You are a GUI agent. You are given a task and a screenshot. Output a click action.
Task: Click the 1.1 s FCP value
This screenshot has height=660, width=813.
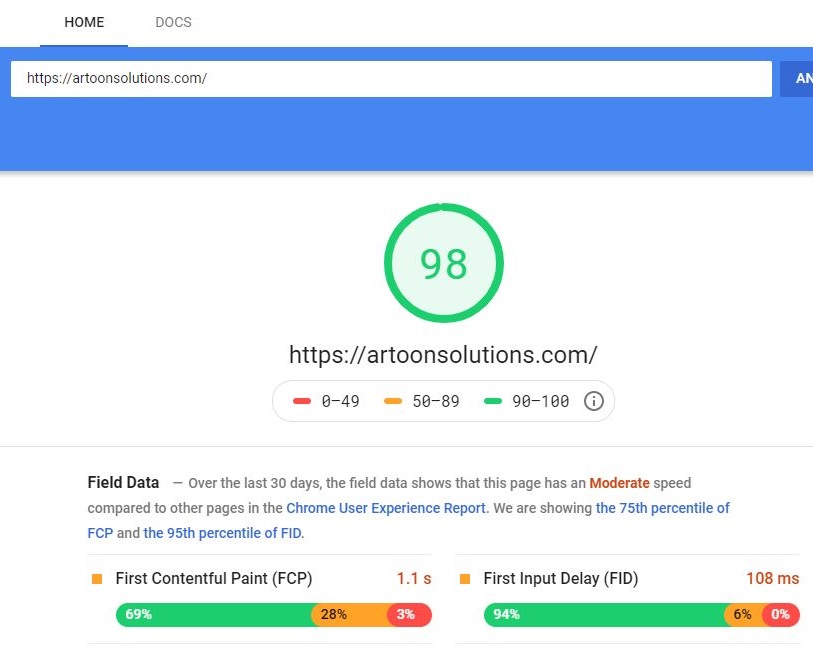[x=414, y=579]
